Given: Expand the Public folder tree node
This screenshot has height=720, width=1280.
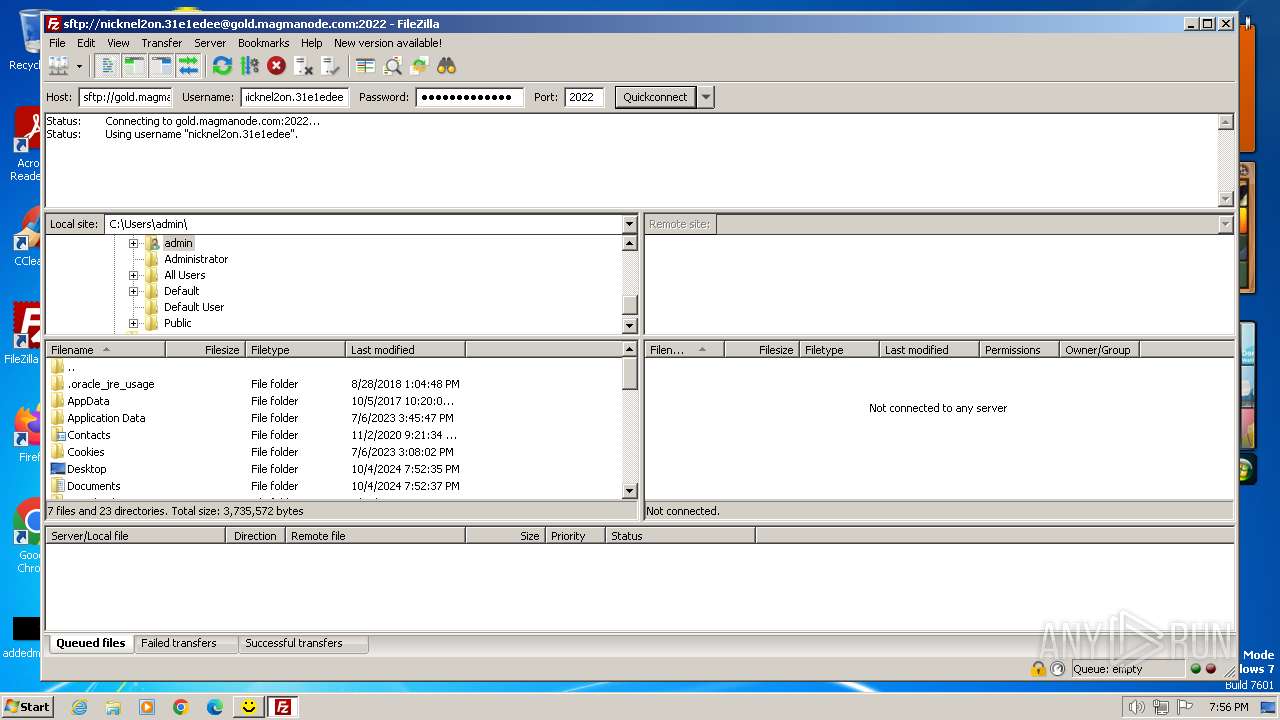Looking at the screenshot, I should tap(133, 323).
